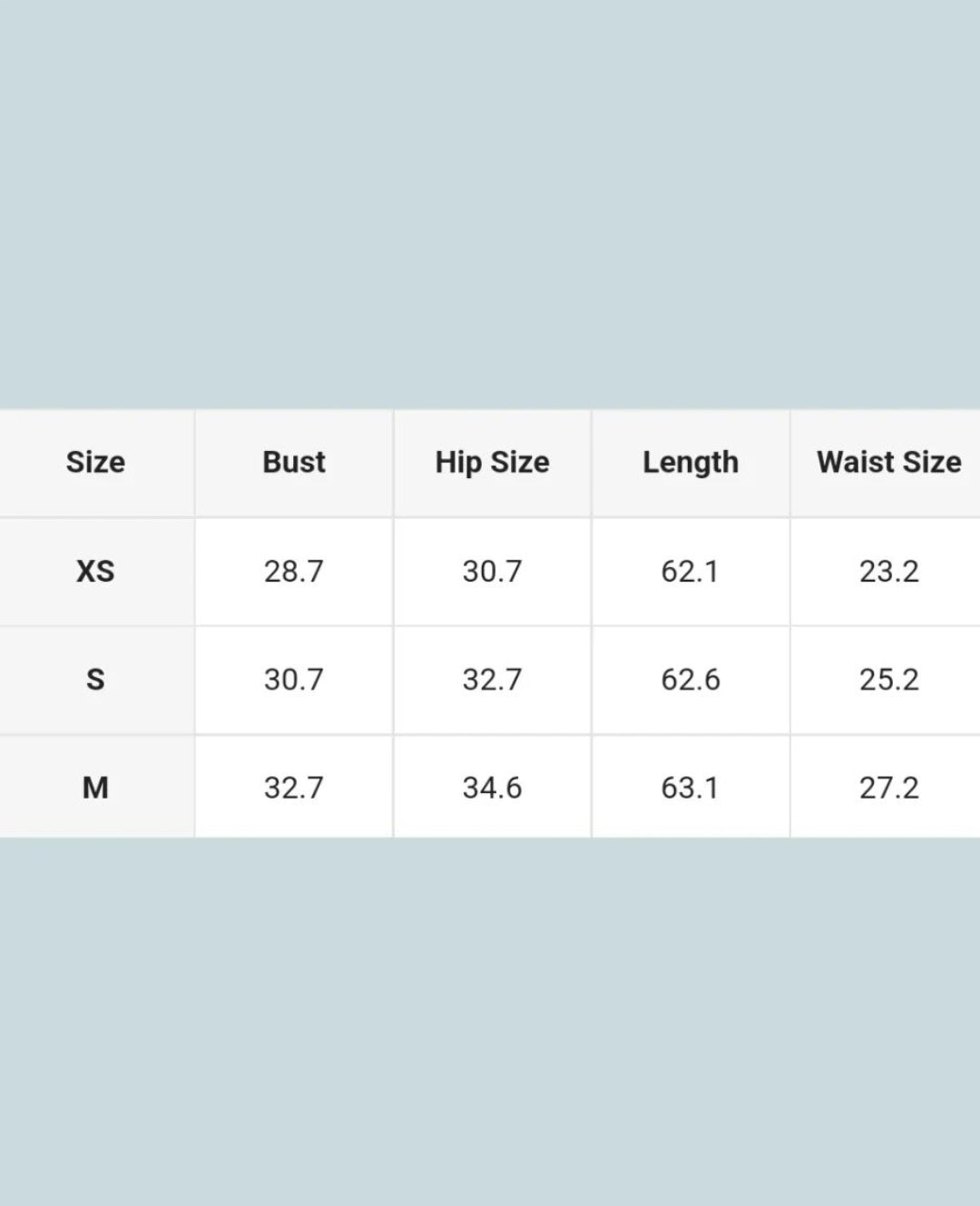Click the M bust value 32.7

[294, 787]
